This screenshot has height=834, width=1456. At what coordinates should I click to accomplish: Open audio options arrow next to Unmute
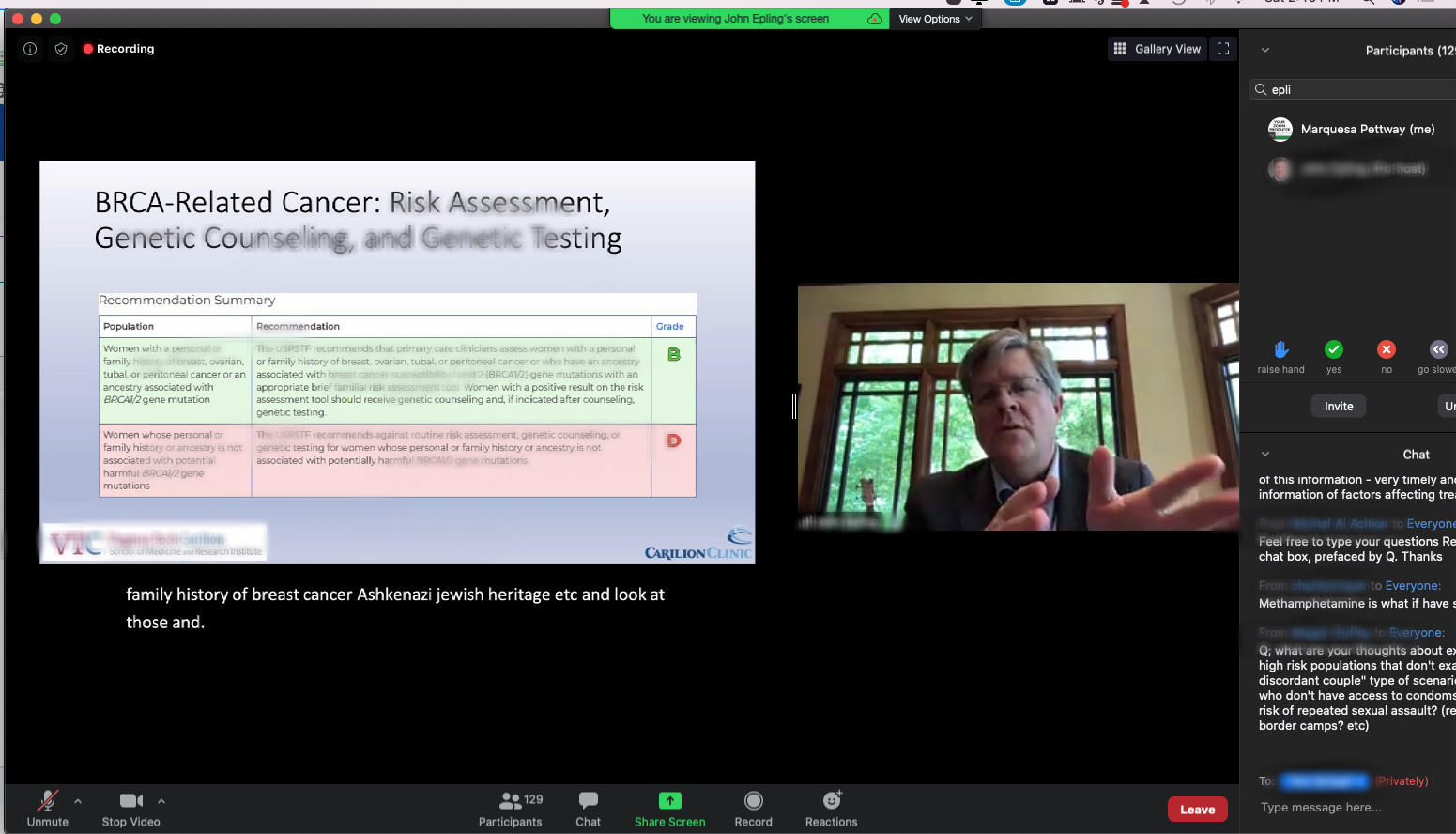pyautogui.click(x=78, y=801)
